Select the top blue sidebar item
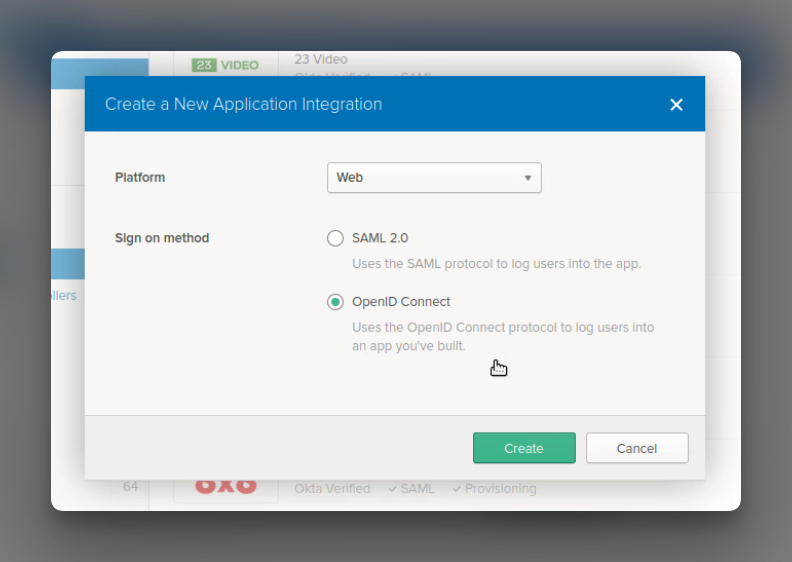 [x=100, y=74]
